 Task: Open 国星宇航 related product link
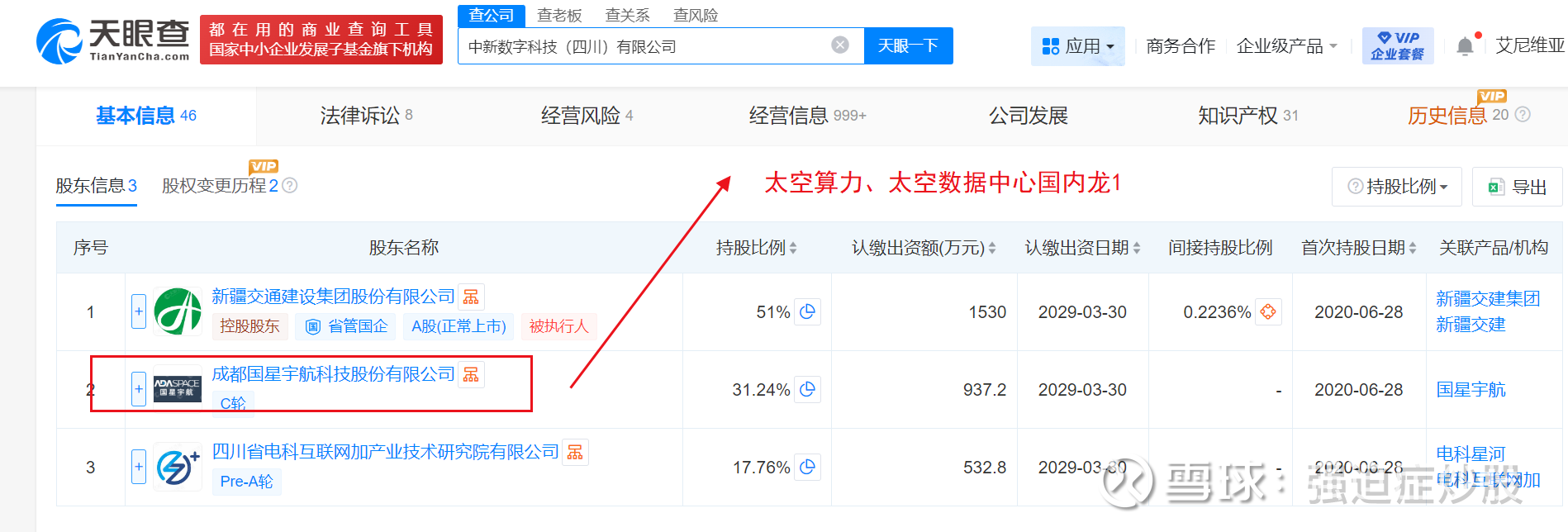point(1471,389)
